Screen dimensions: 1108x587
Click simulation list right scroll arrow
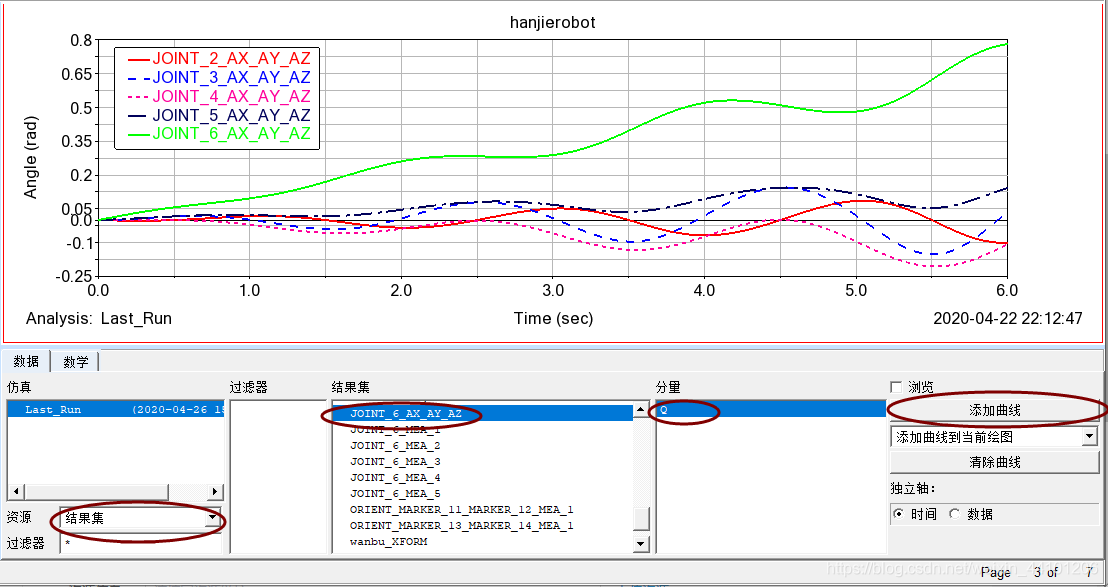coord(215,492)
